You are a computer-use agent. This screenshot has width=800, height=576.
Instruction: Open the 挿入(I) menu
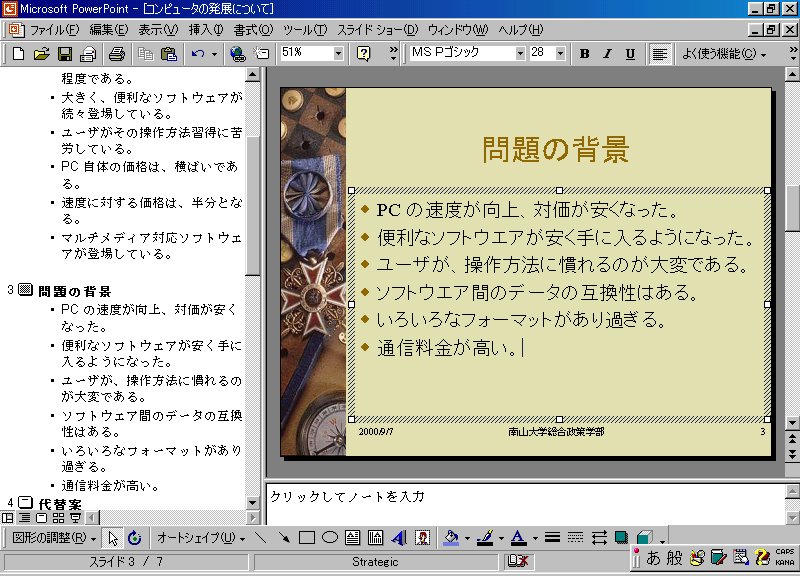tap(206, 30)
